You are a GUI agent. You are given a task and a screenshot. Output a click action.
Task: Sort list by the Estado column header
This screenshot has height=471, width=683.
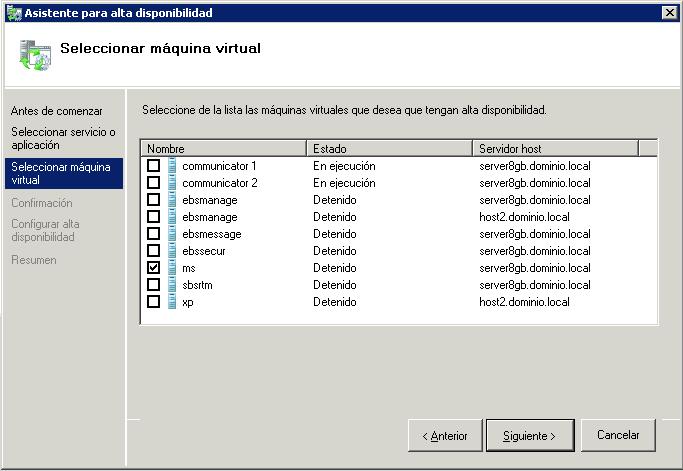coord(390,149)
